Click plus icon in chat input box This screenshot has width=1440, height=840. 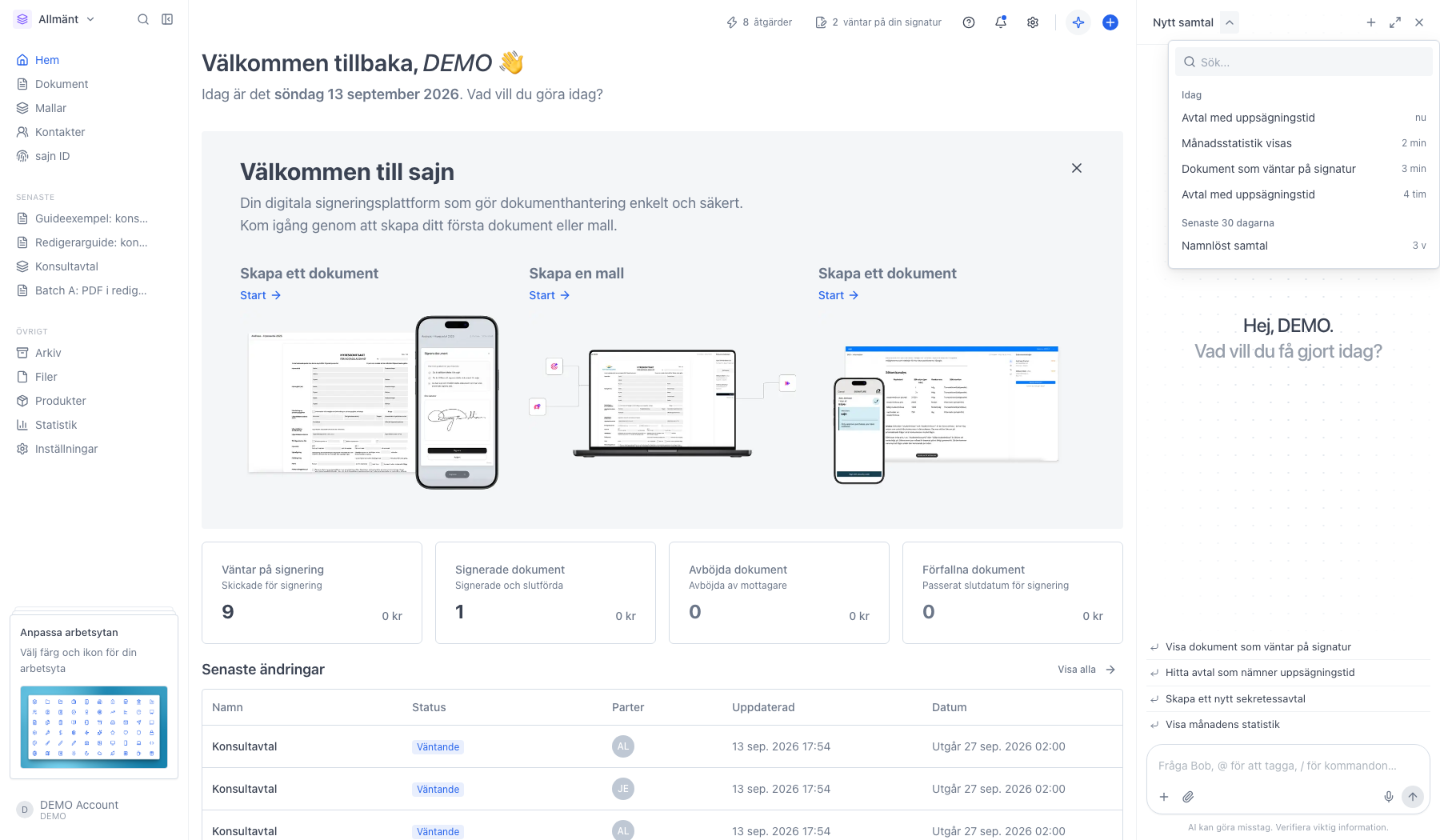pos(1164,797)
